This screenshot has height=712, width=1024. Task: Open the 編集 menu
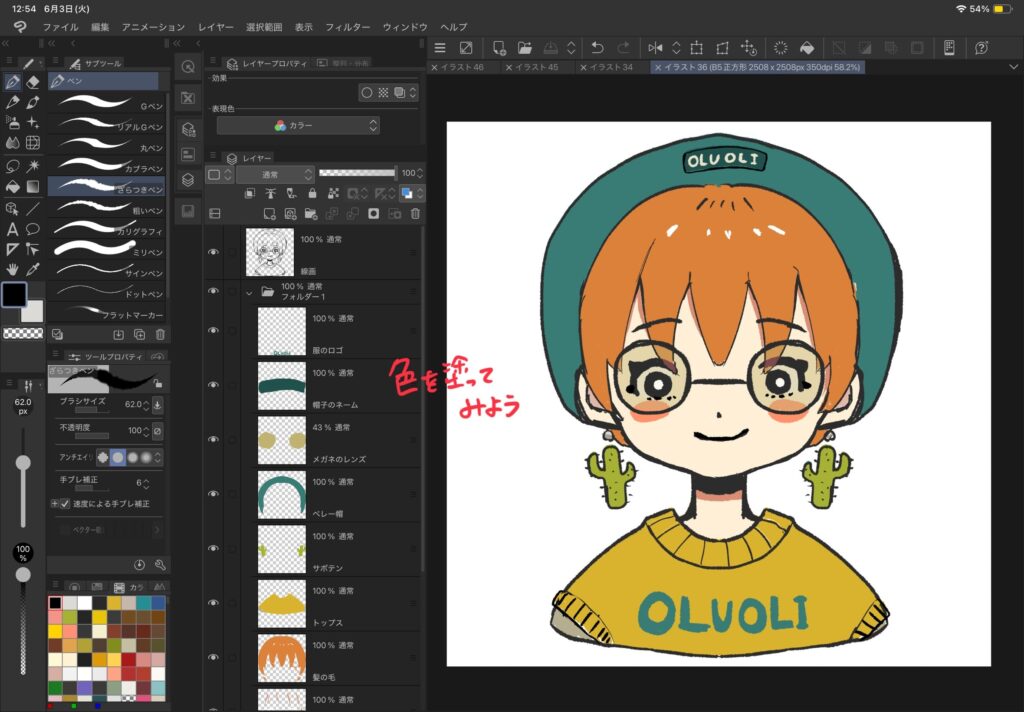tap(100, 27)
